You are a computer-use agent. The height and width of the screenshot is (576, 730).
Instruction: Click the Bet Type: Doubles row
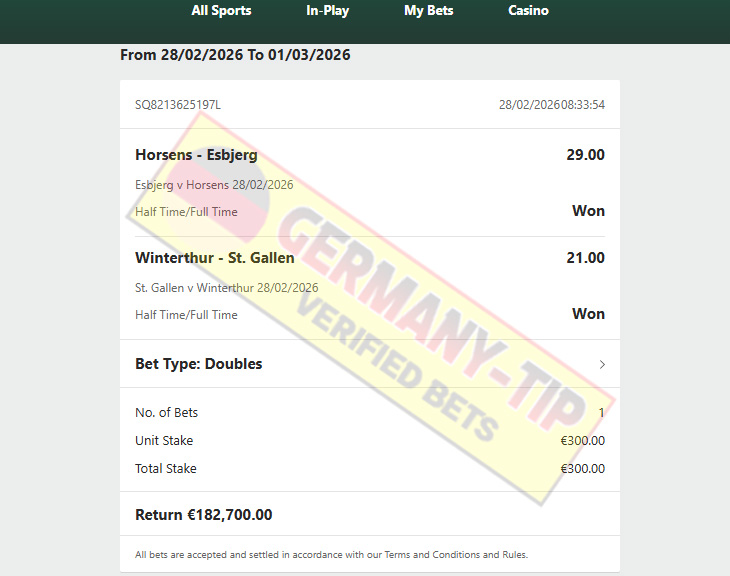click(x=370, y=364)
